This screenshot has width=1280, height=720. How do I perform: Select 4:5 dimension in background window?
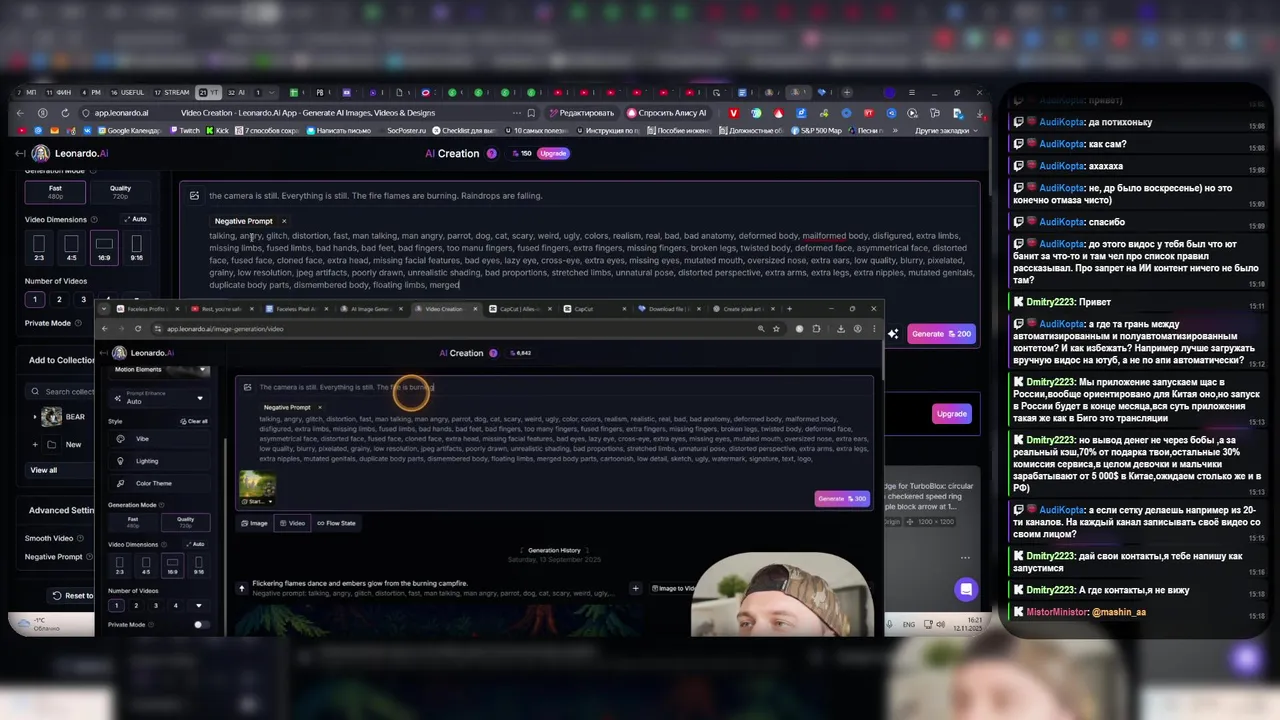pyautogui.click(x=71, y=246)
